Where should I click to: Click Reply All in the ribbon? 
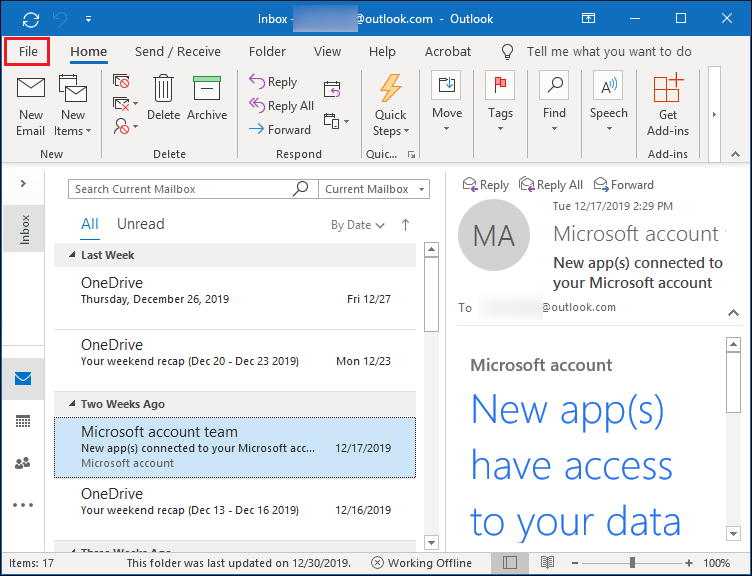coord(282,106)
